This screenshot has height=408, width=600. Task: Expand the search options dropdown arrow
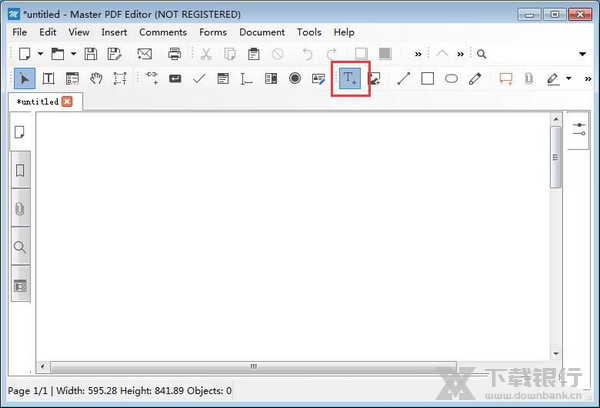tap(582, 54)
